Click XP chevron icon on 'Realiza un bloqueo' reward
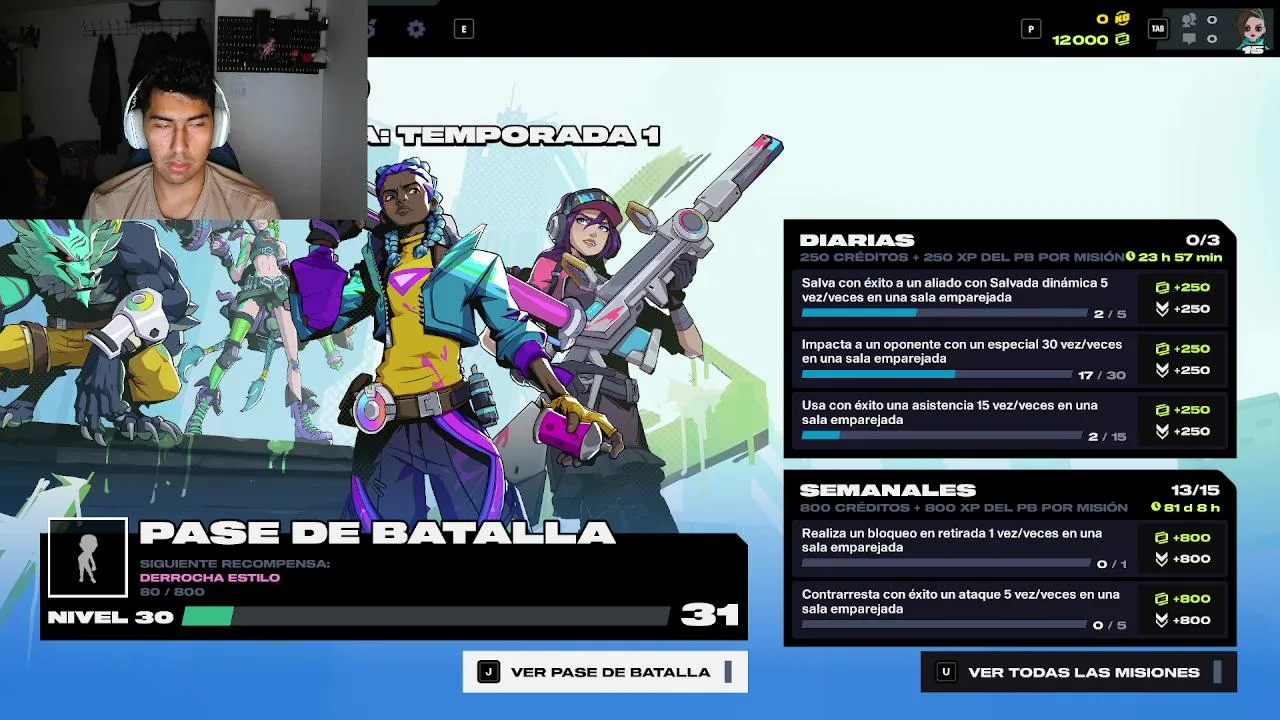Viewport: 1280px width, 720px height. tap(1162, 559)
